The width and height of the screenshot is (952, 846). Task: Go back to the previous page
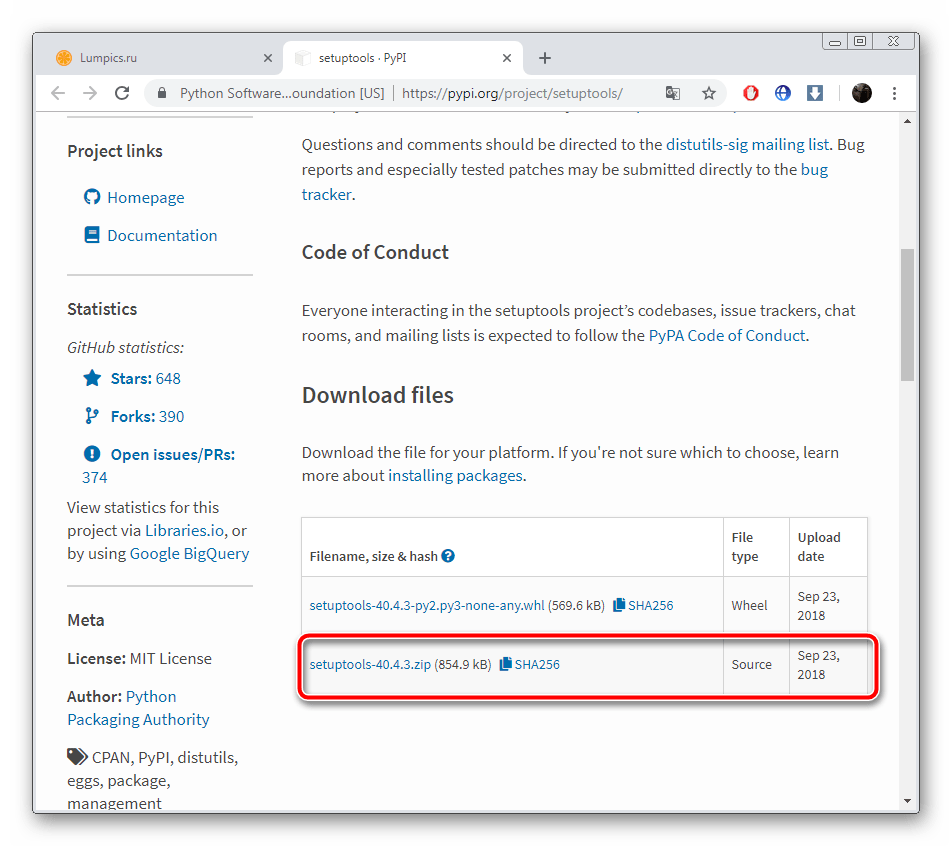click(x=58, y=93)
